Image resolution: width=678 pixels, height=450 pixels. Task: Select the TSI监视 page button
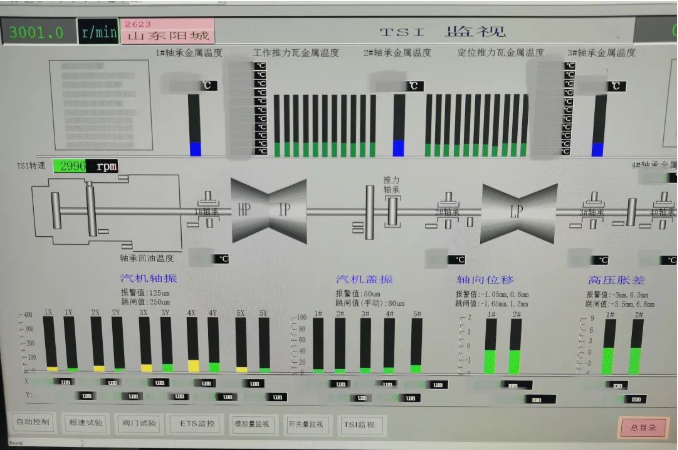(360, 425)
